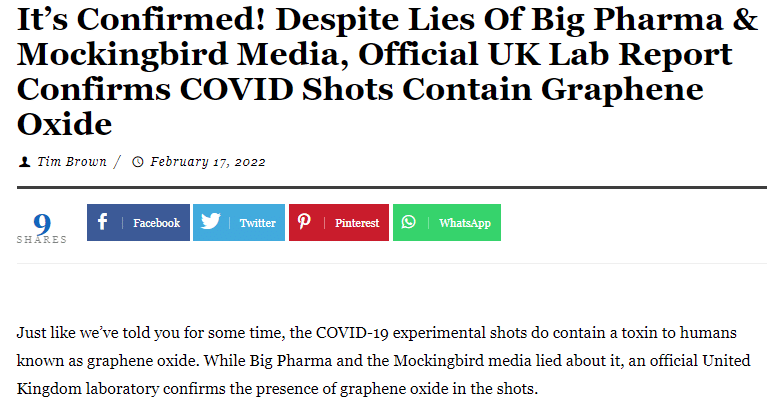This screenshot has width=782, height=411.
Task: Click the WhatsApp phone bubble icon
Action: [x=408, y=222]
